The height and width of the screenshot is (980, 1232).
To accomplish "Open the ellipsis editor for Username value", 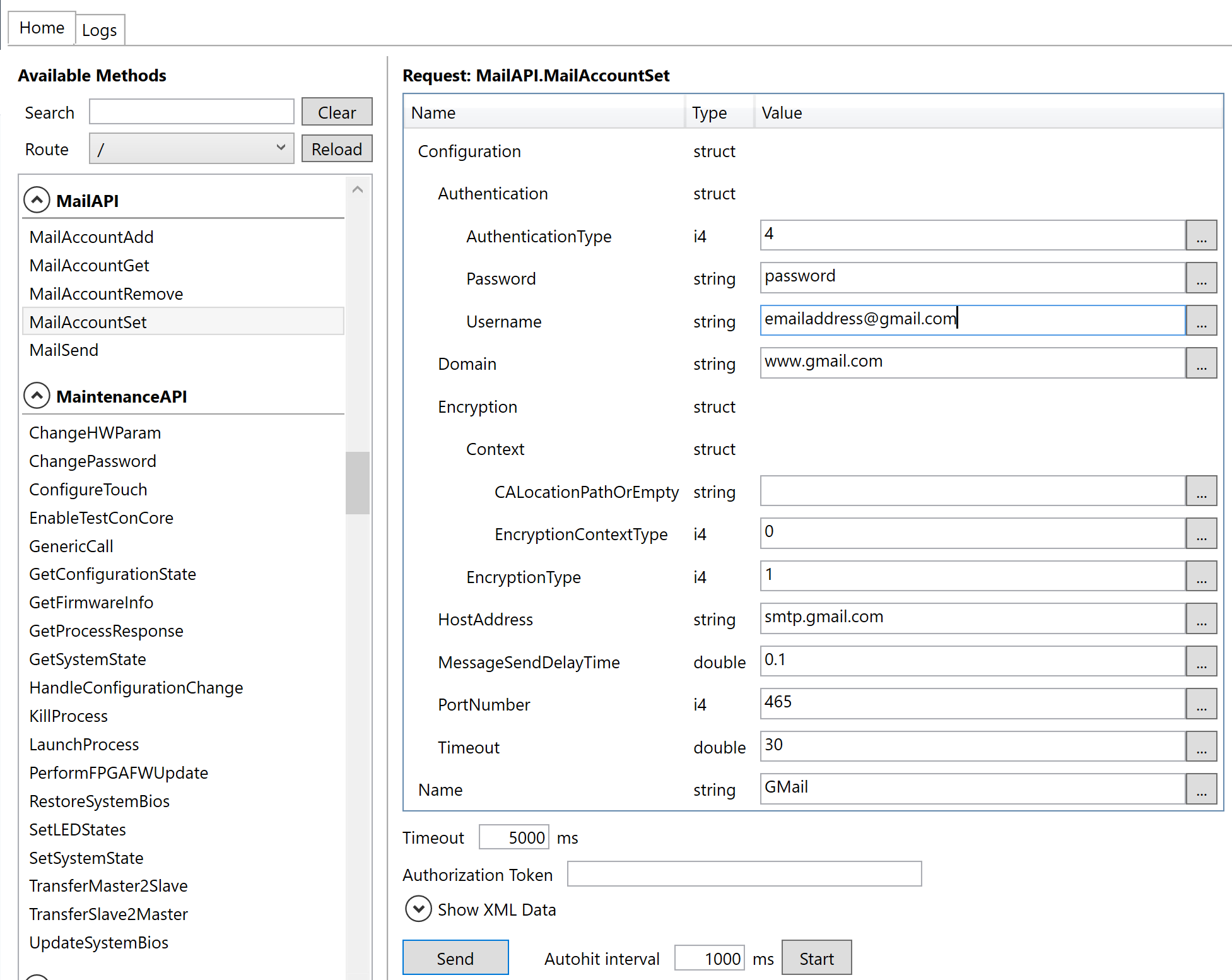I will click(1200, 321).
